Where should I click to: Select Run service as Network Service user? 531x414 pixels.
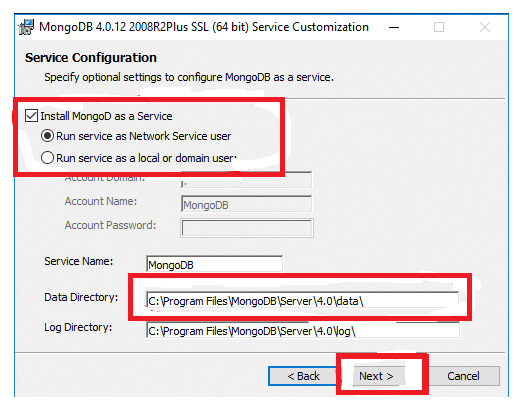(47, 136)
